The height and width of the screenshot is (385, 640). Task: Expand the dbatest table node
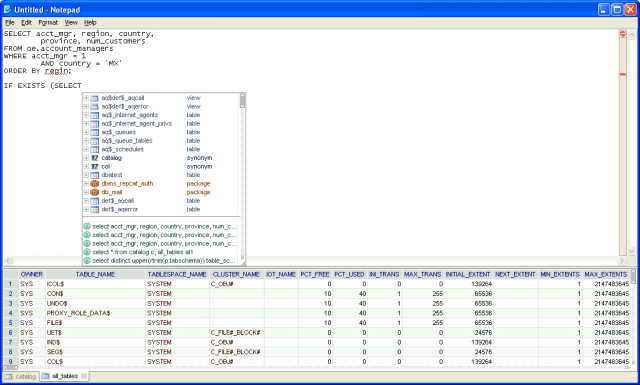click(x=86, y=175)
